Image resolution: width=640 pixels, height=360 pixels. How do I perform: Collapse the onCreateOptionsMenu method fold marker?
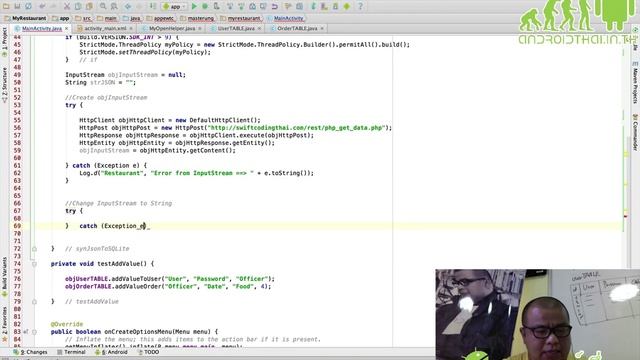(34, 332)
